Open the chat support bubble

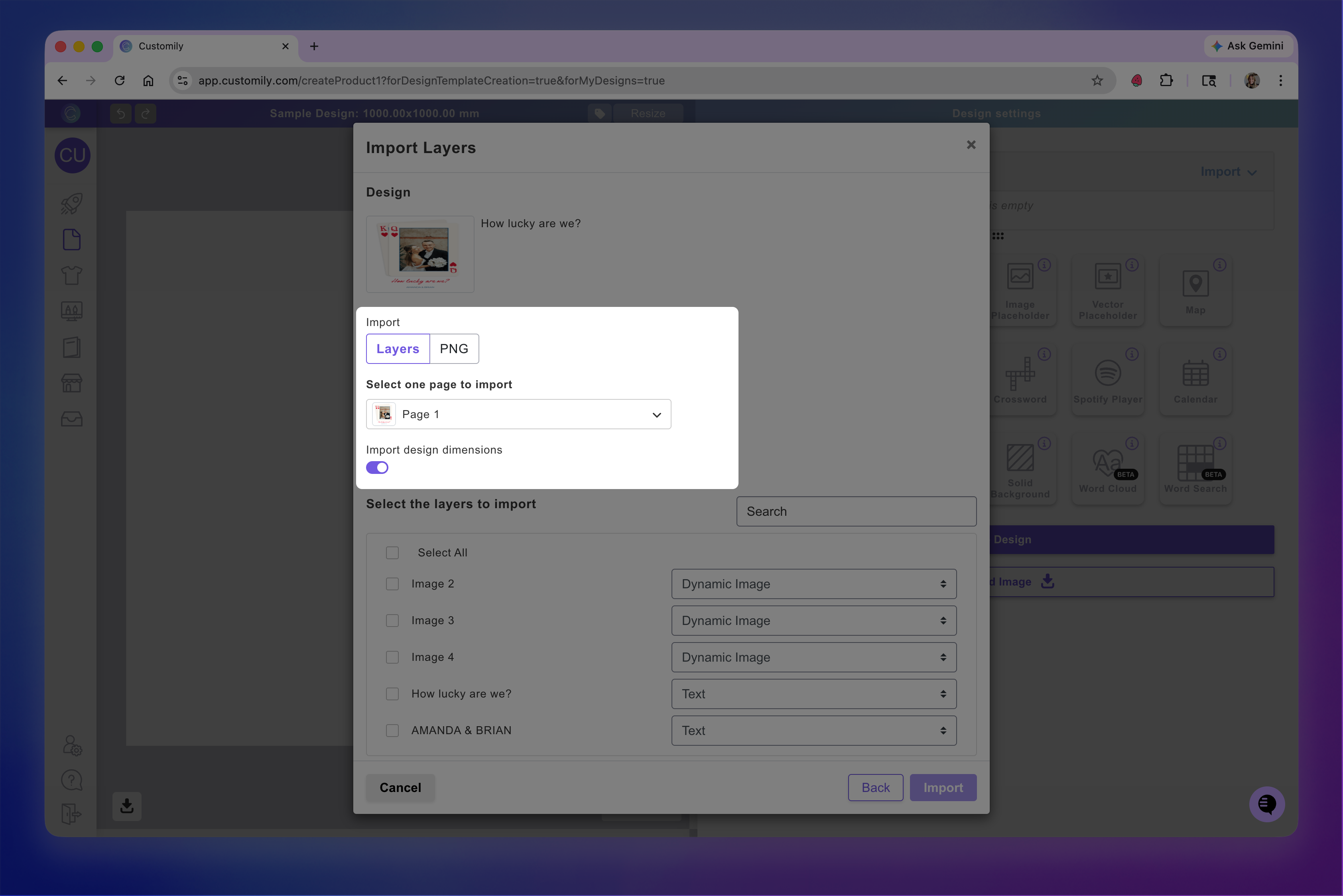pyautogui.click(x=1266, y=804)
